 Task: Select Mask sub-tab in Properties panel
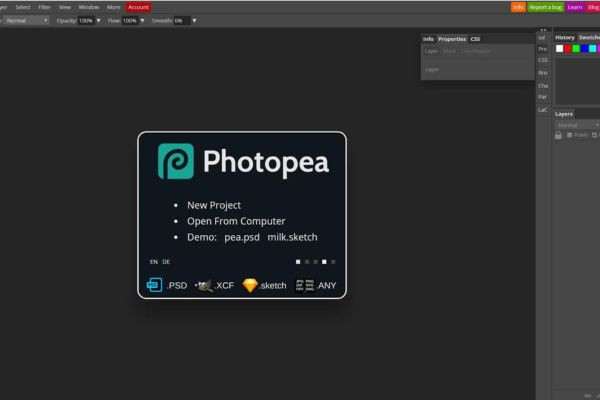(x=449, y=51)
